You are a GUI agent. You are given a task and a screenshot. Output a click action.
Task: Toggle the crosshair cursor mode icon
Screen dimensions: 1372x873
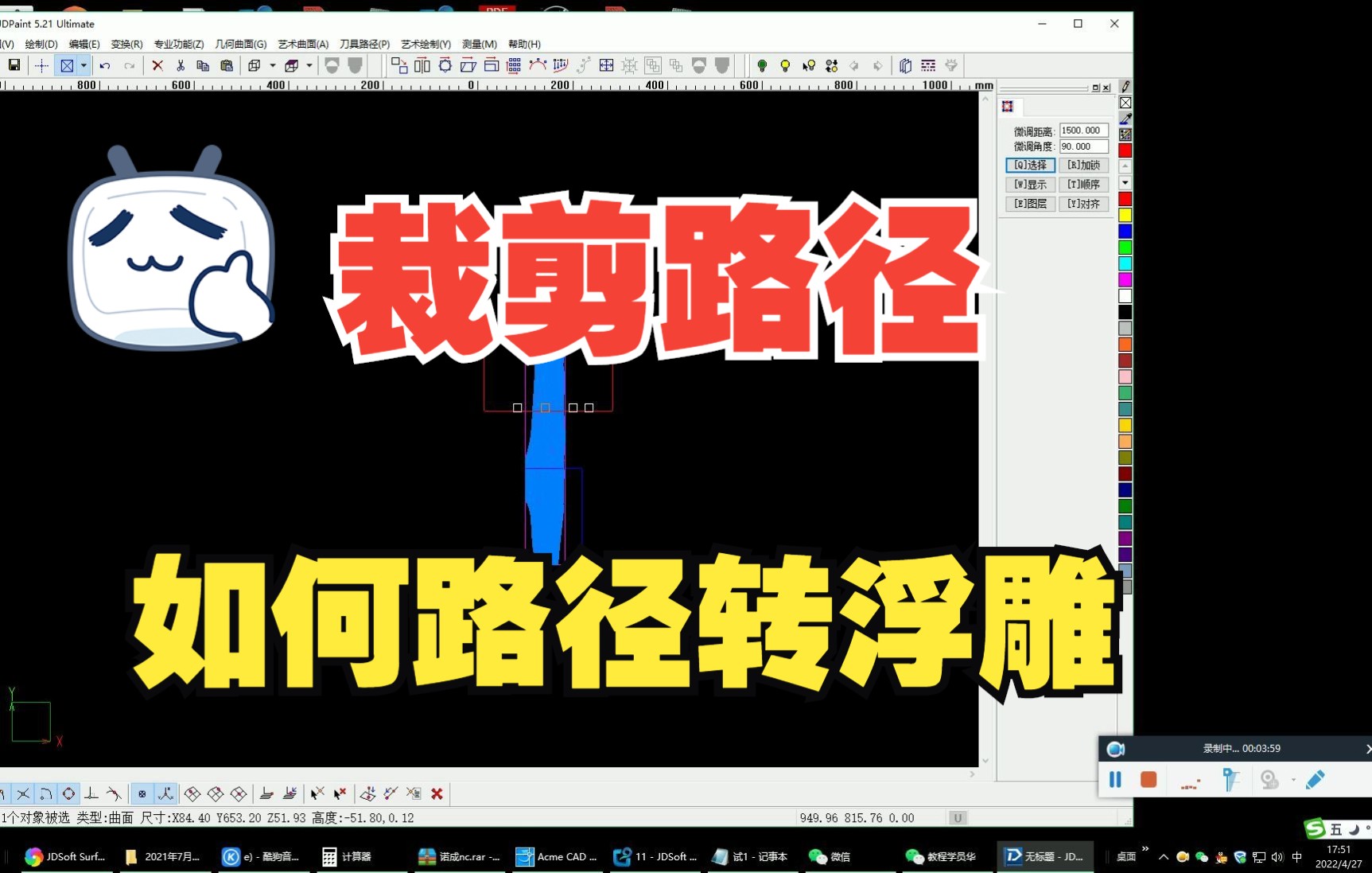(x=42, y=65)
